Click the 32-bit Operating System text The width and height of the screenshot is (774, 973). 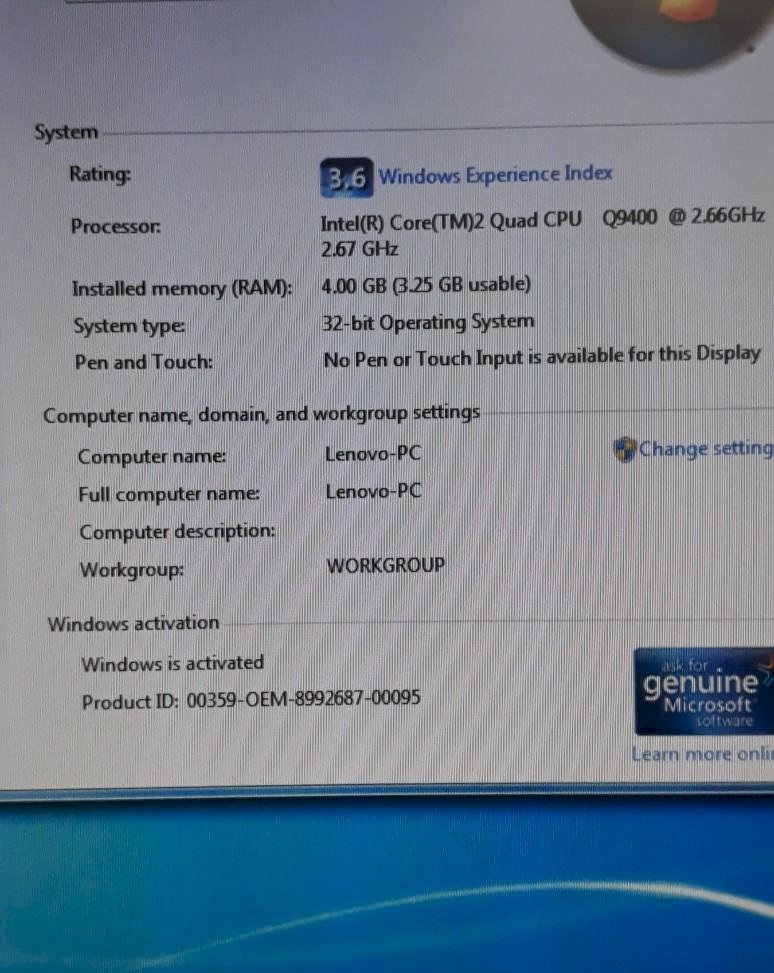coord(427,322)
